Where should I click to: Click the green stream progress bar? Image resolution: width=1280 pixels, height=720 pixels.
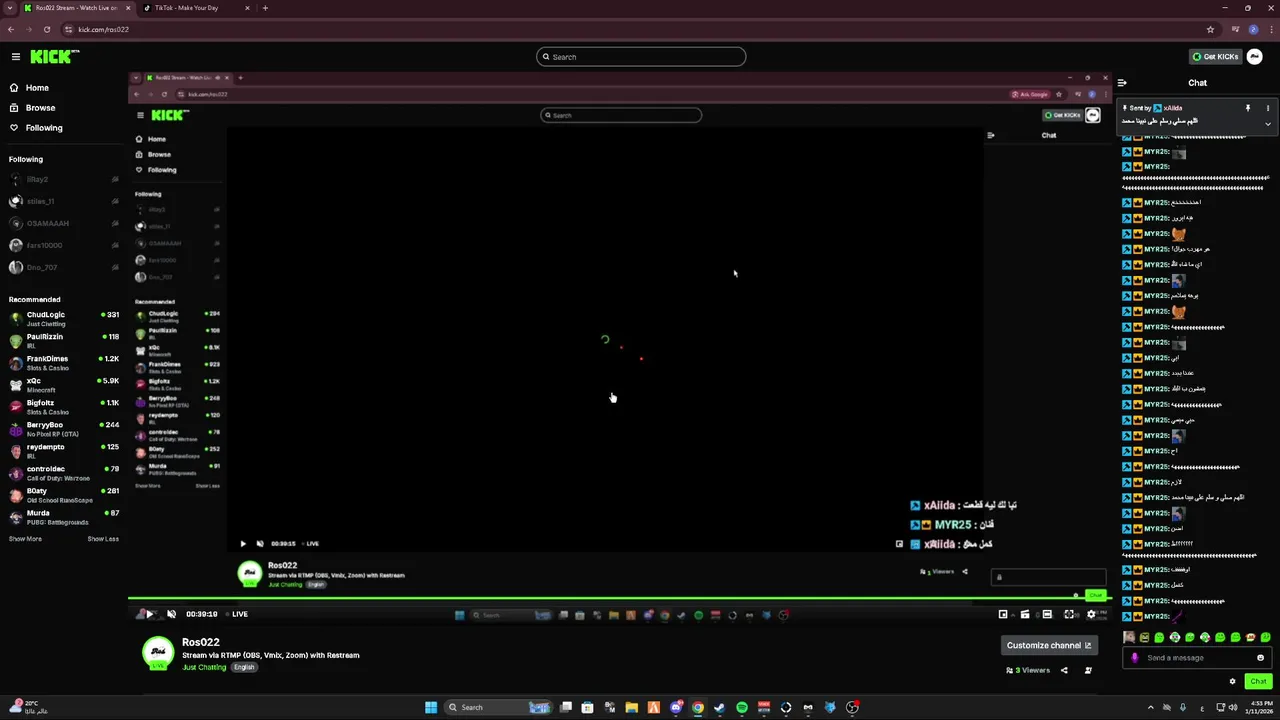coord(620,599)
